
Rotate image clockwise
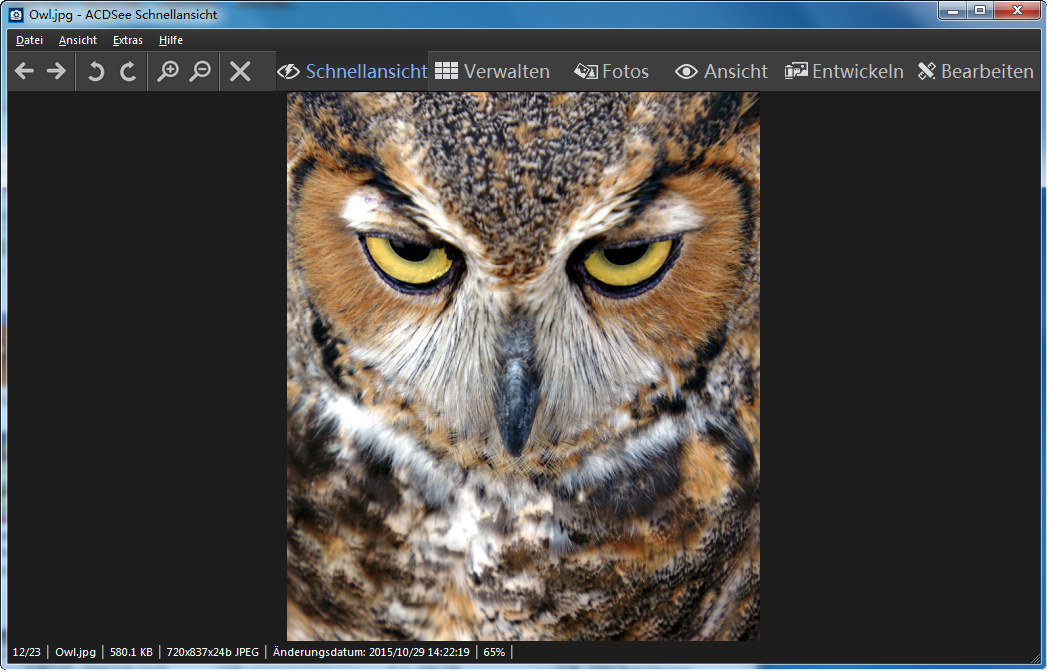tap(128, 71)
